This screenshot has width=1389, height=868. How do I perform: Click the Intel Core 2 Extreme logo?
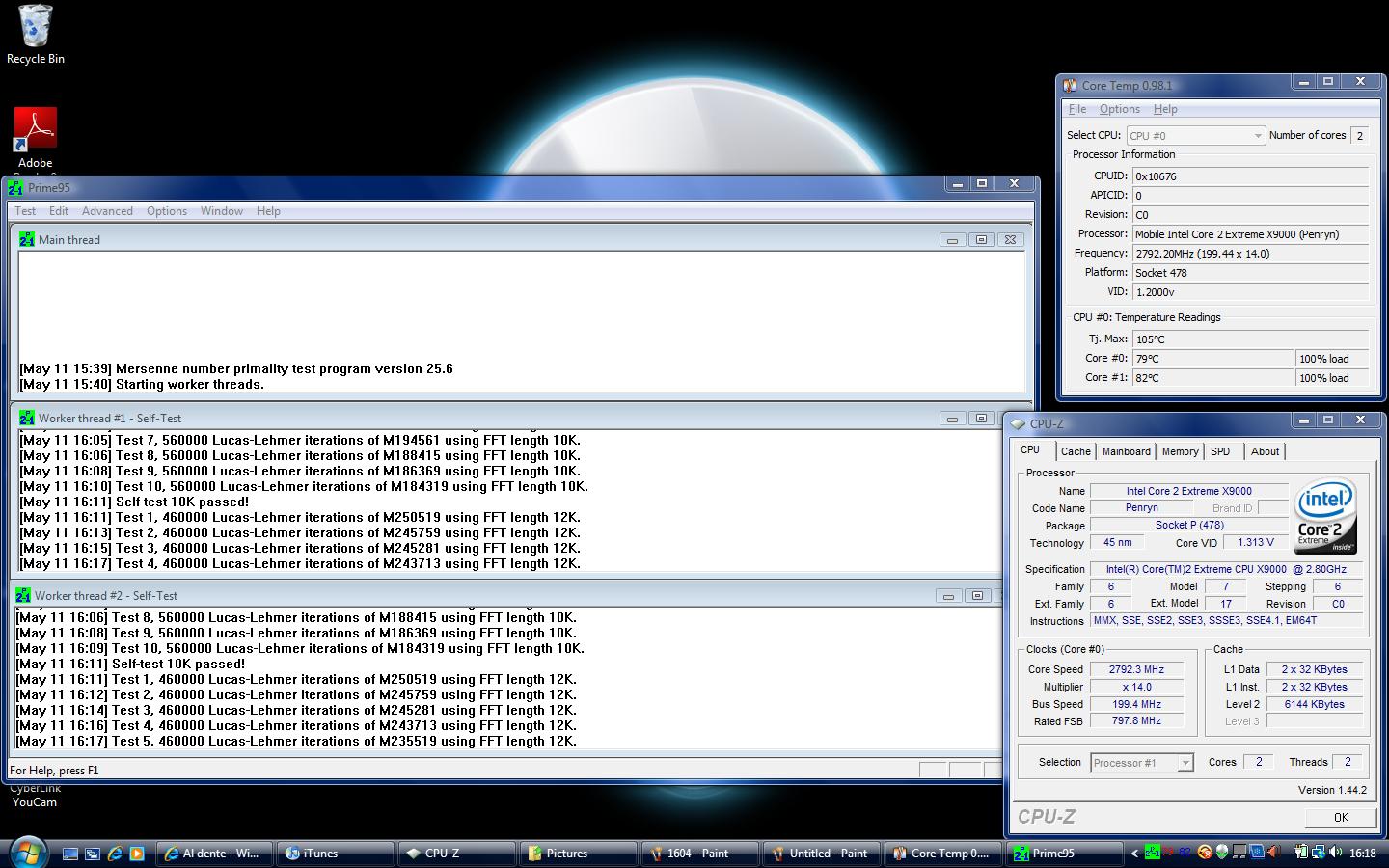[1325, 516]
